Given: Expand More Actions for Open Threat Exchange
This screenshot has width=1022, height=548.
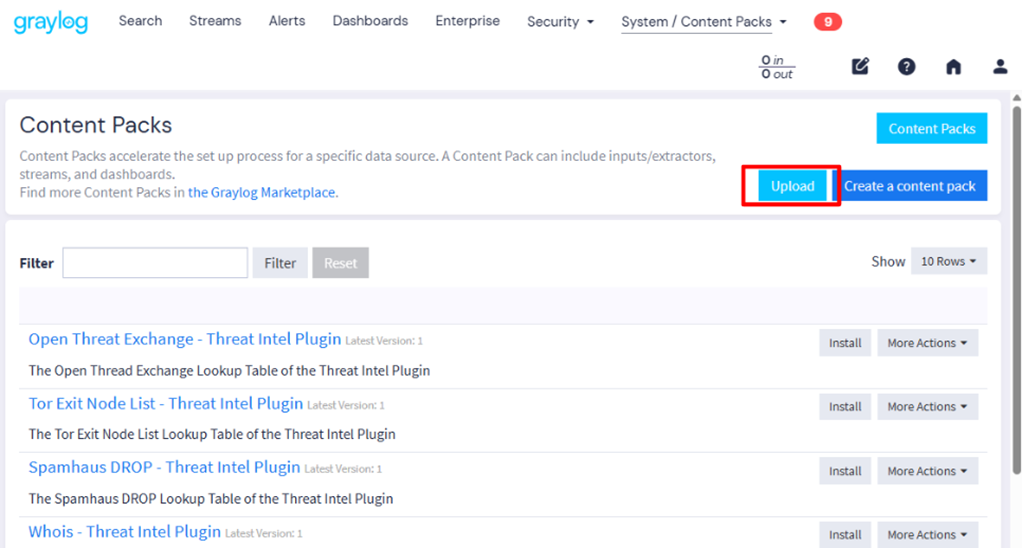Looking at the screenshot, I should click(927, 343).
